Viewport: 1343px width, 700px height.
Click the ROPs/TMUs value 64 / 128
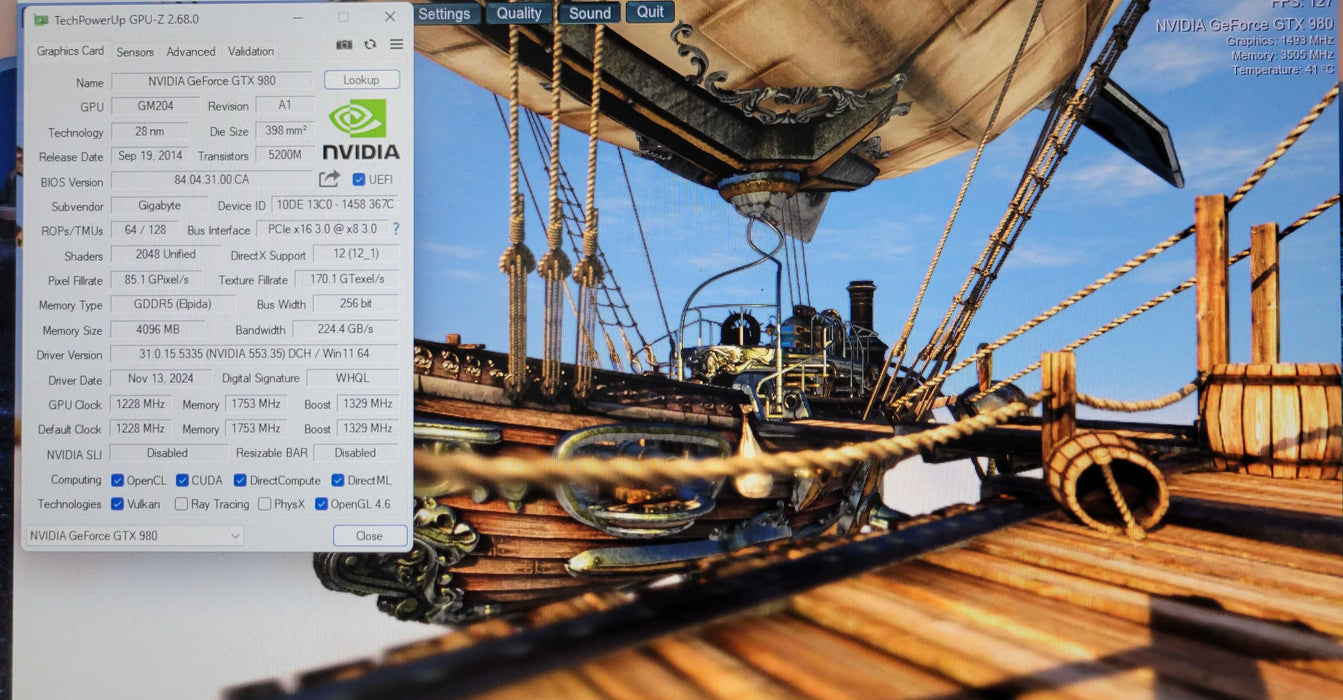[145, 230]
